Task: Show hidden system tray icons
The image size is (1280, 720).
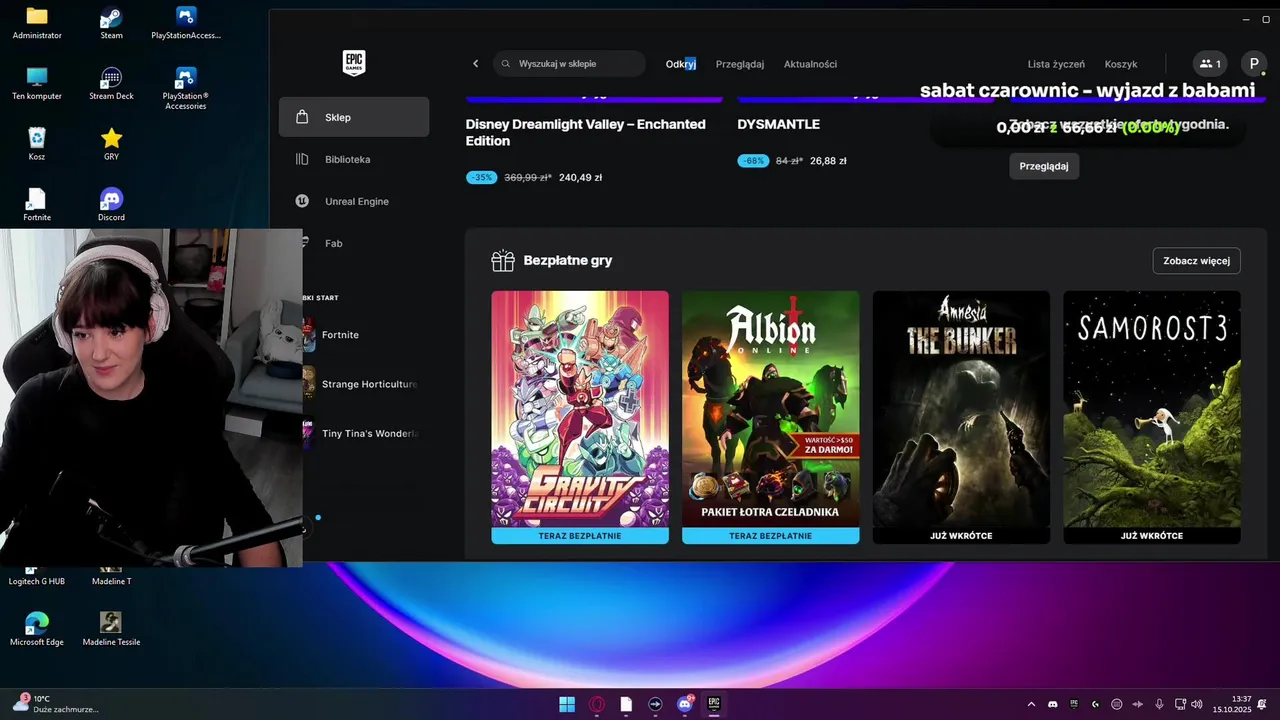Action: click(x=1031, y=704)
